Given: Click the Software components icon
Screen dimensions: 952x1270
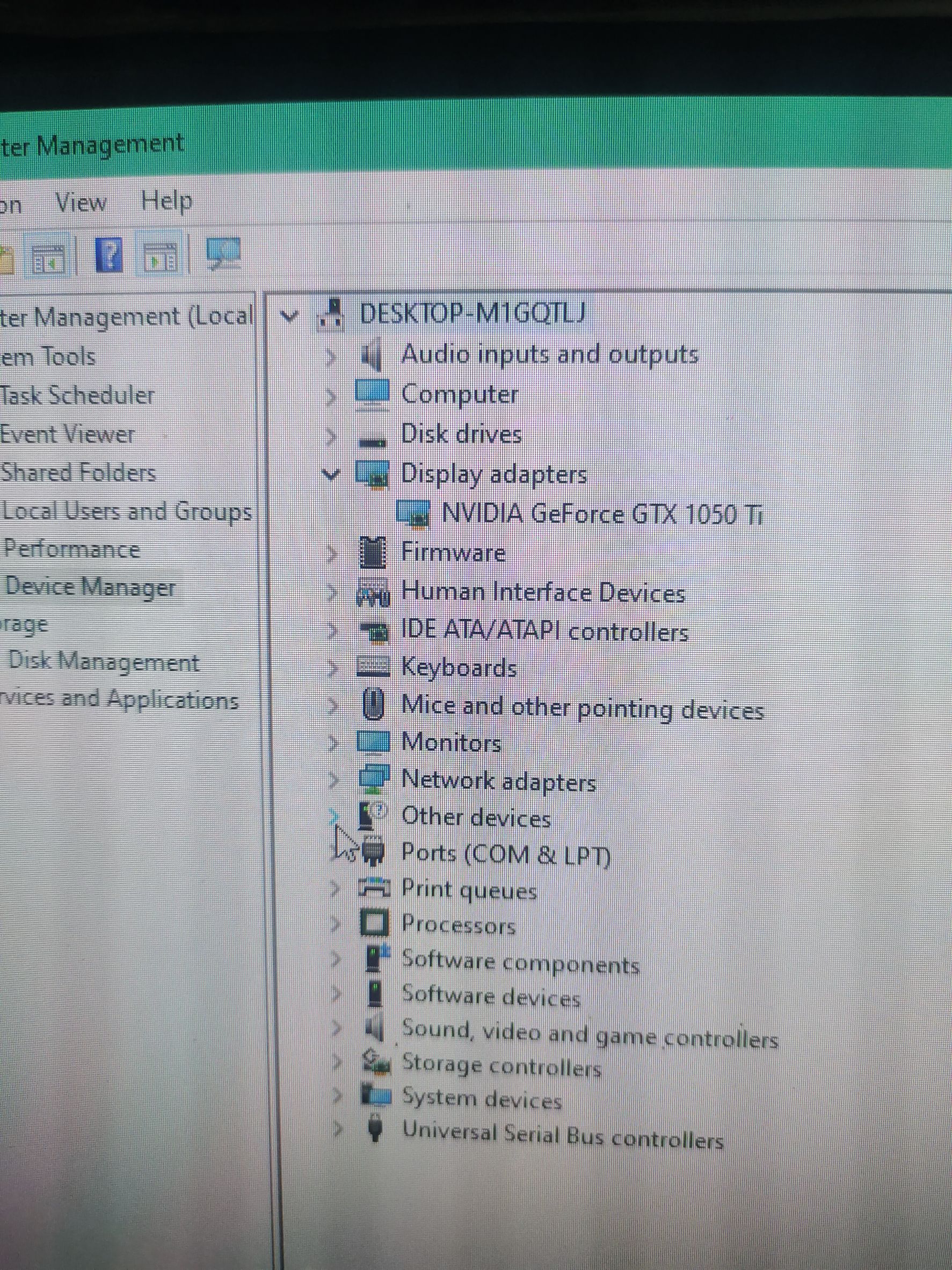Looking at the screenshot, I should pyautogui.click(x=377, y=959).
